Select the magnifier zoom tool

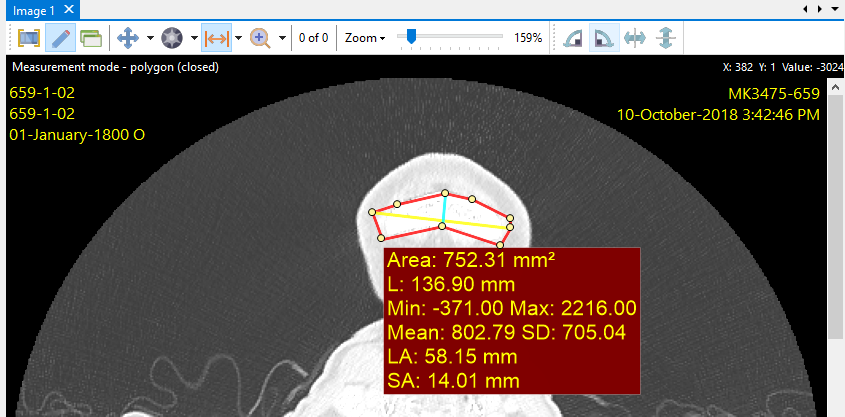[261, 38]
